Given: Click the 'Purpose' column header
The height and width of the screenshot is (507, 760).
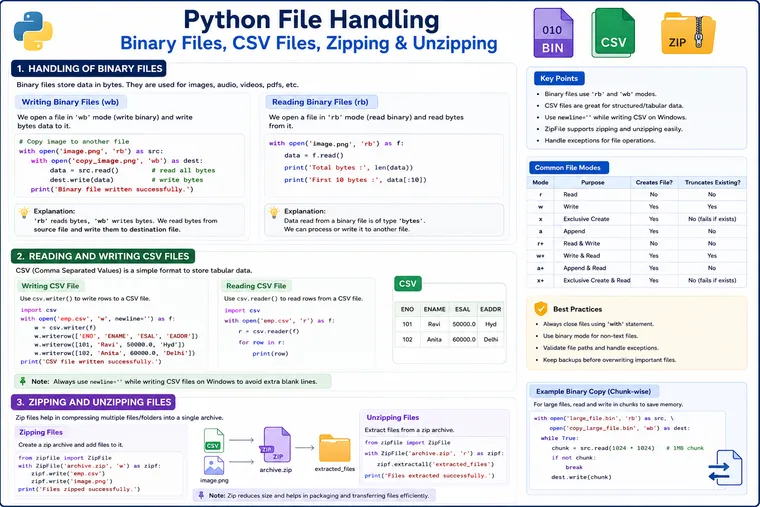Looking at the screenshot, I should pos(592,182).
